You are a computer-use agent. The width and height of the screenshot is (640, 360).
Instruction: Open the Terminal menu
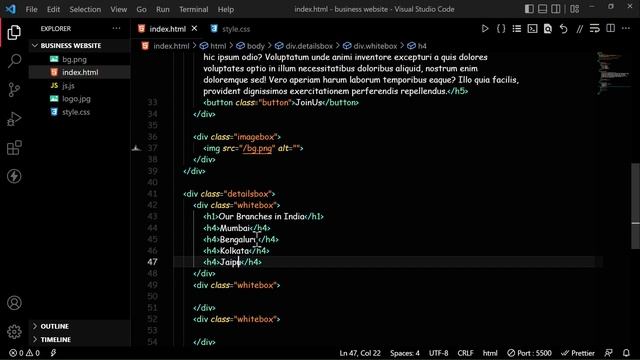click(x=193, y=9)
